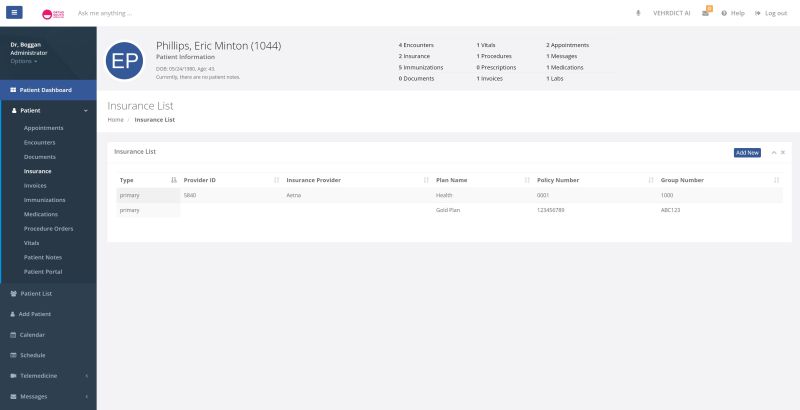Viewport: 800px width, 410px height.
Task: Open the 2 Appointments summary link
Action: [x=567, y=45]
